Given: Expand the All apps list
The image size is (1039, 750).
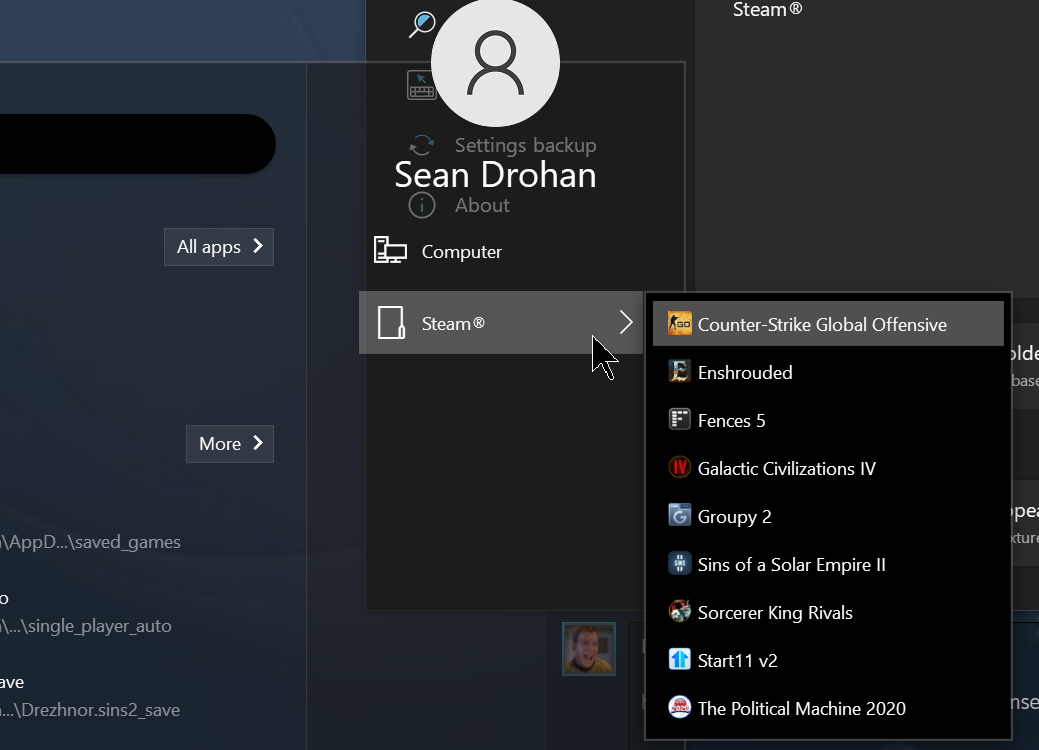Looking at the screenshot, I should (x=218, y=246).
